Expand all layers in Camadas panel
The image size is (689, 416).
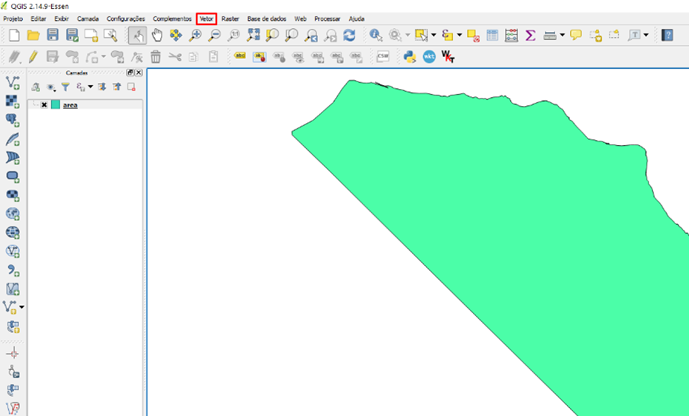(x=102, y=87)
